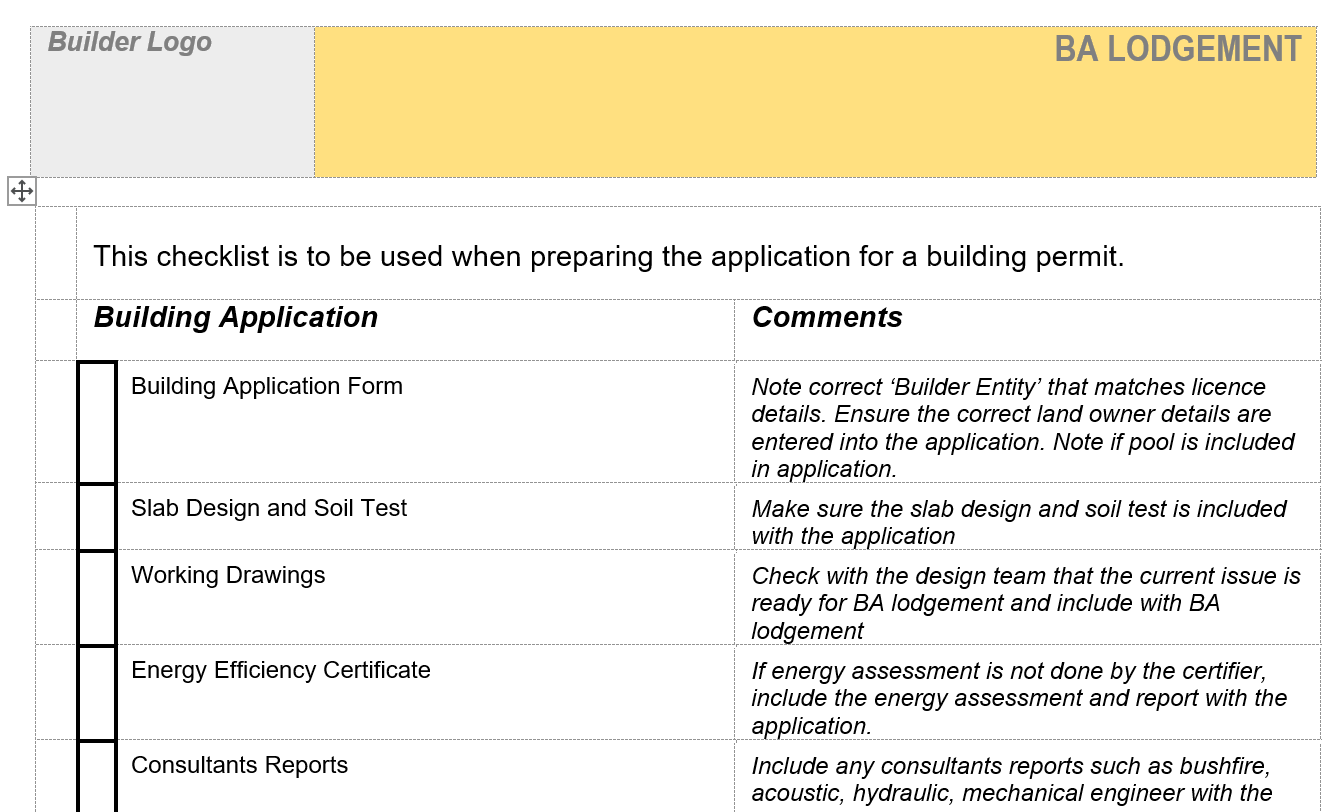Tick the Consultants Reports checkbox
This screenshot has width=1343, height=812.
click(97, 777)
